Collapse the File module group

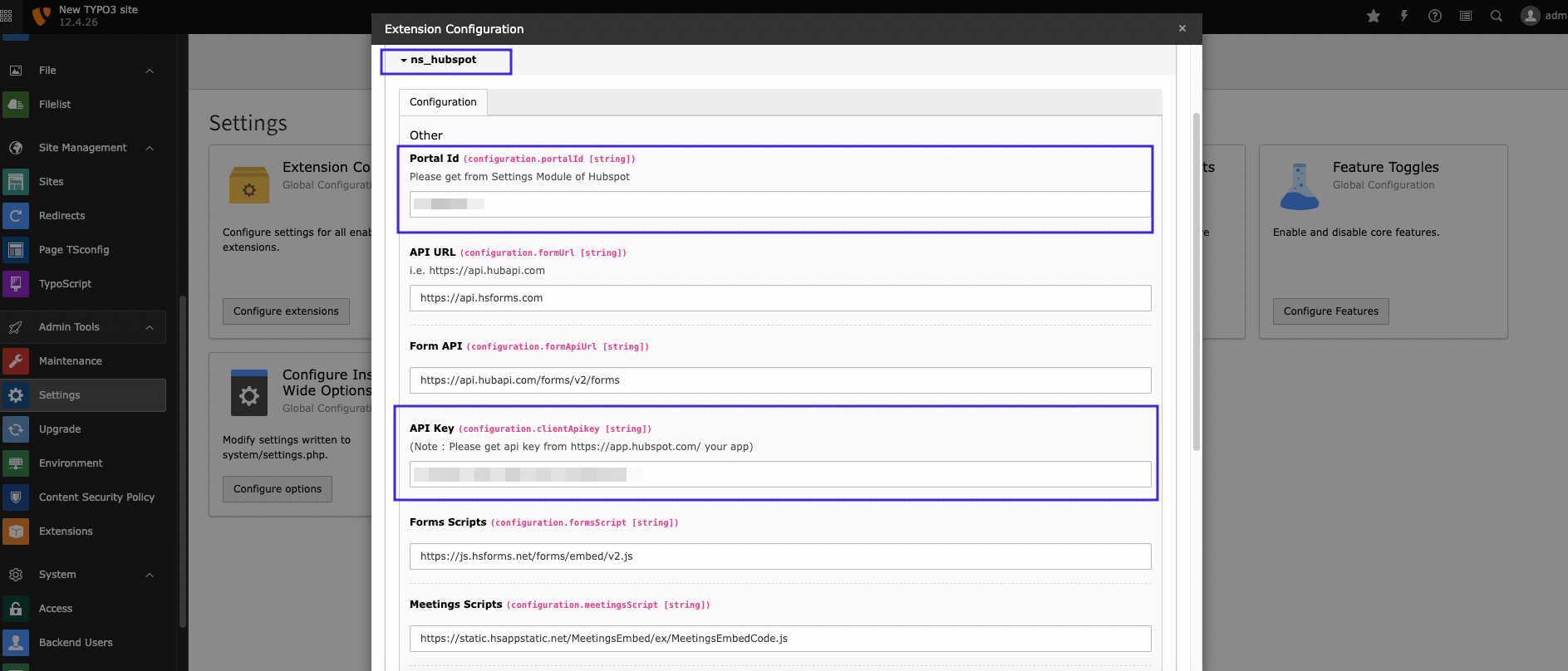tap(150, 71)
